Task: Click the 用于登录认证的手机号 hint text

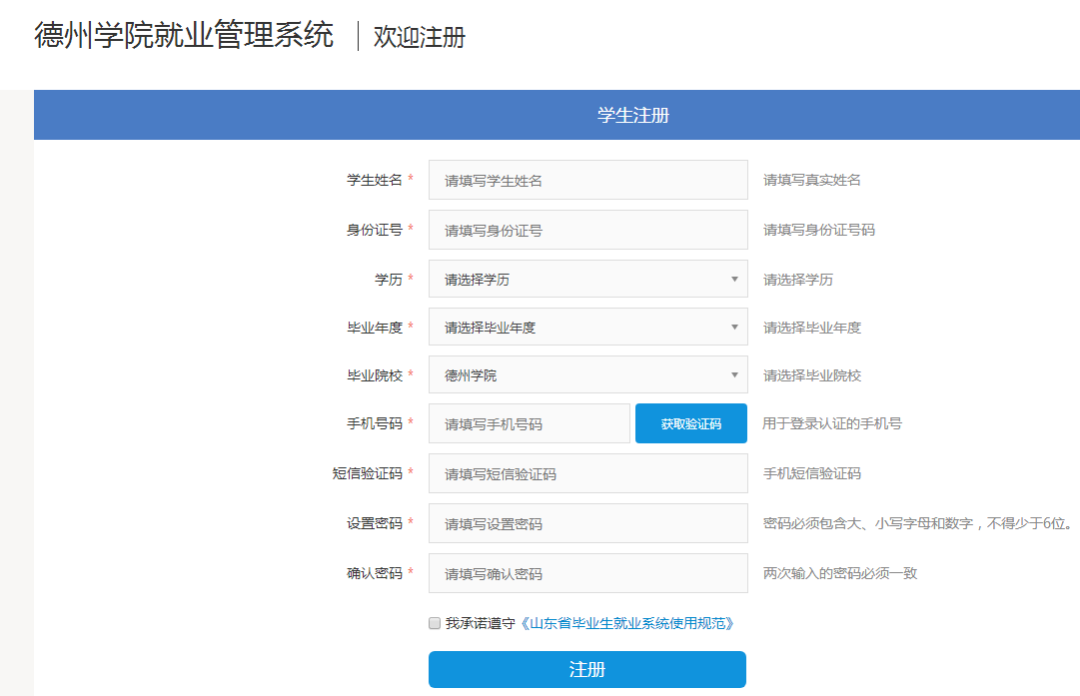Action: (x=832, y=424)
